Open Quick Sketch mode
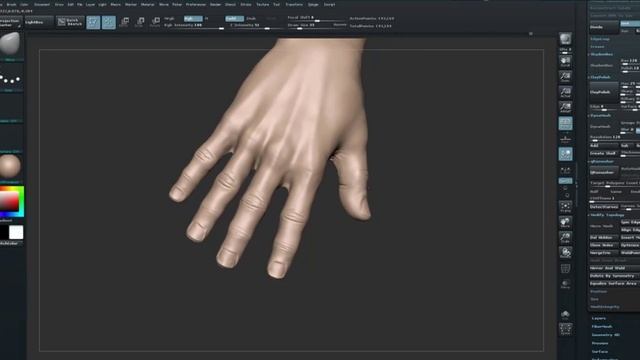This screenshot has height=360, width=640. (70, 22)
